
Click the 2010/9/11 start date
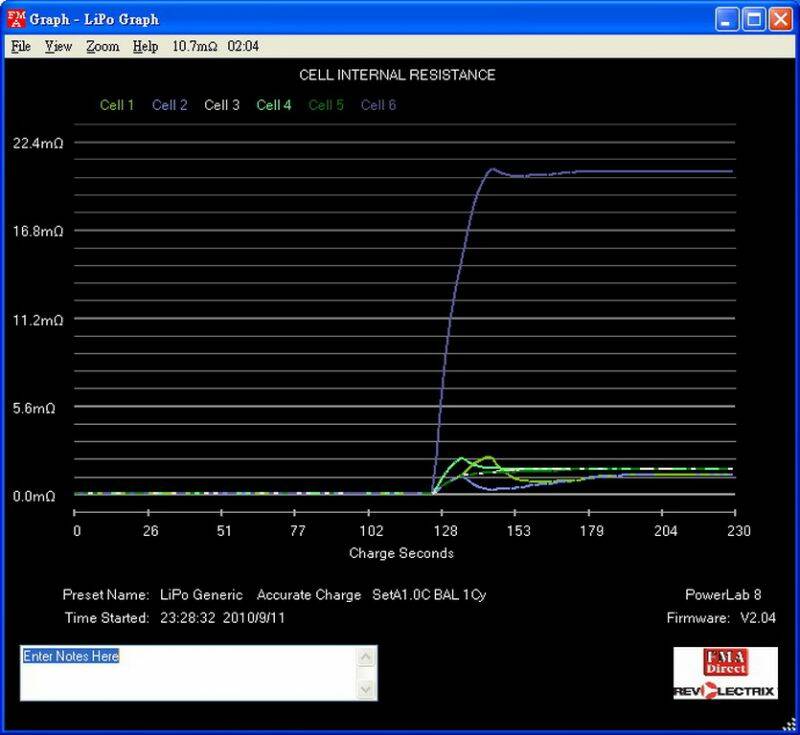point(254,618)
